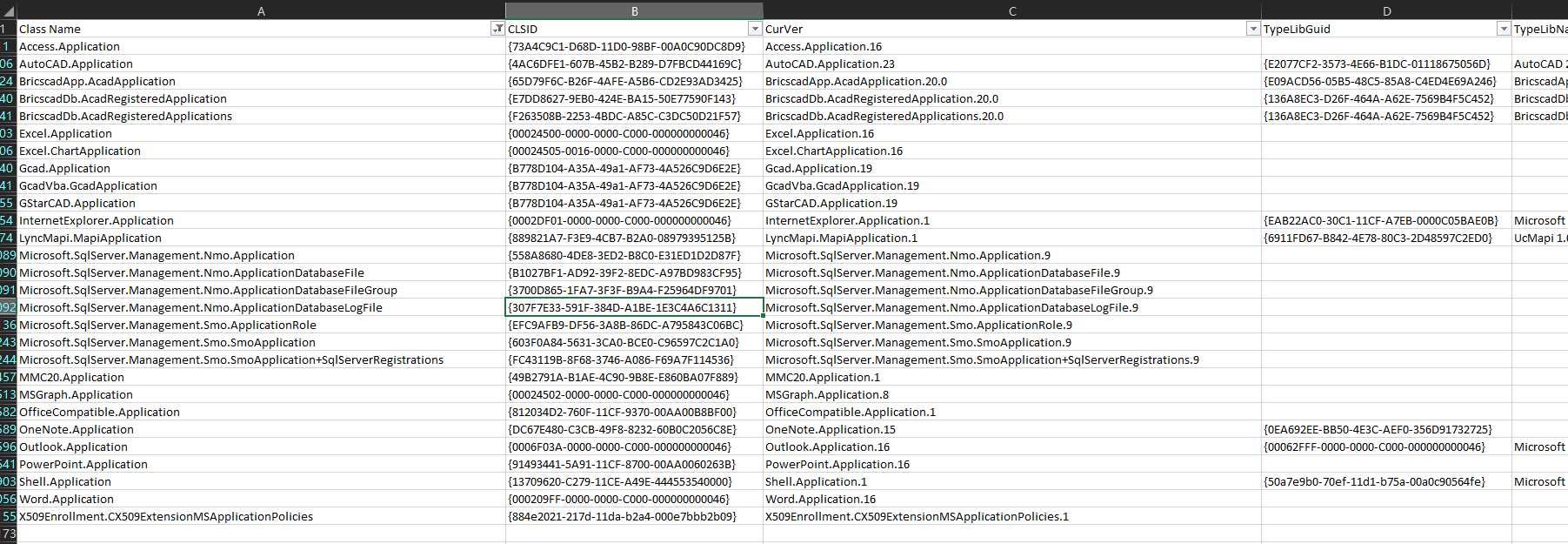Select TypeLibGuid {E2077CF2-3573-4E66-B1DC-01118675056D}
Image resolution: width=1568 pixels, height=544 pixels.
pos(1386,64)
